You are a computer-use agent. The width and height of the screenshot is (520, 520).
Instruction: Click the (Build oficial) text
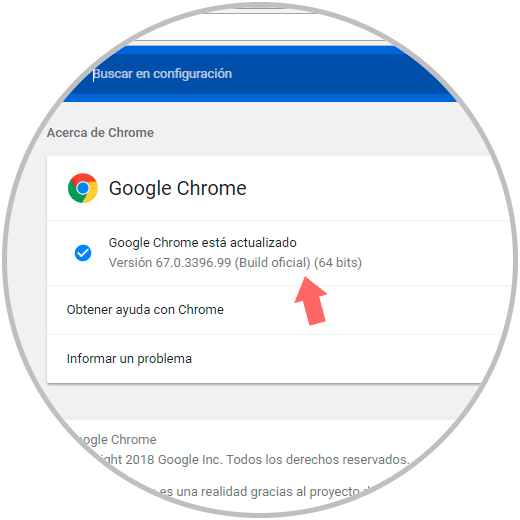tap(272, 263)
